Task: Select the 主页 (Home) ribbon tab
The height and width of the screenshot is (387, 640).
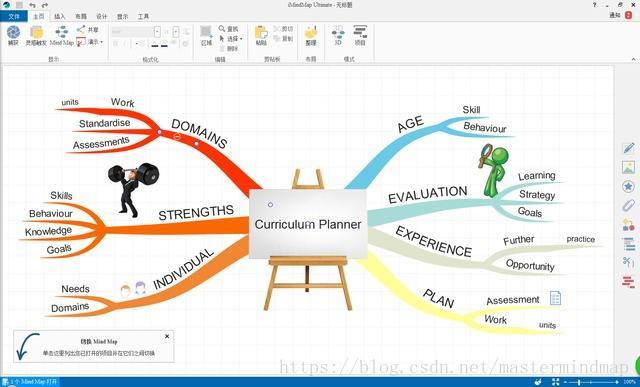Action: [39, 16]
